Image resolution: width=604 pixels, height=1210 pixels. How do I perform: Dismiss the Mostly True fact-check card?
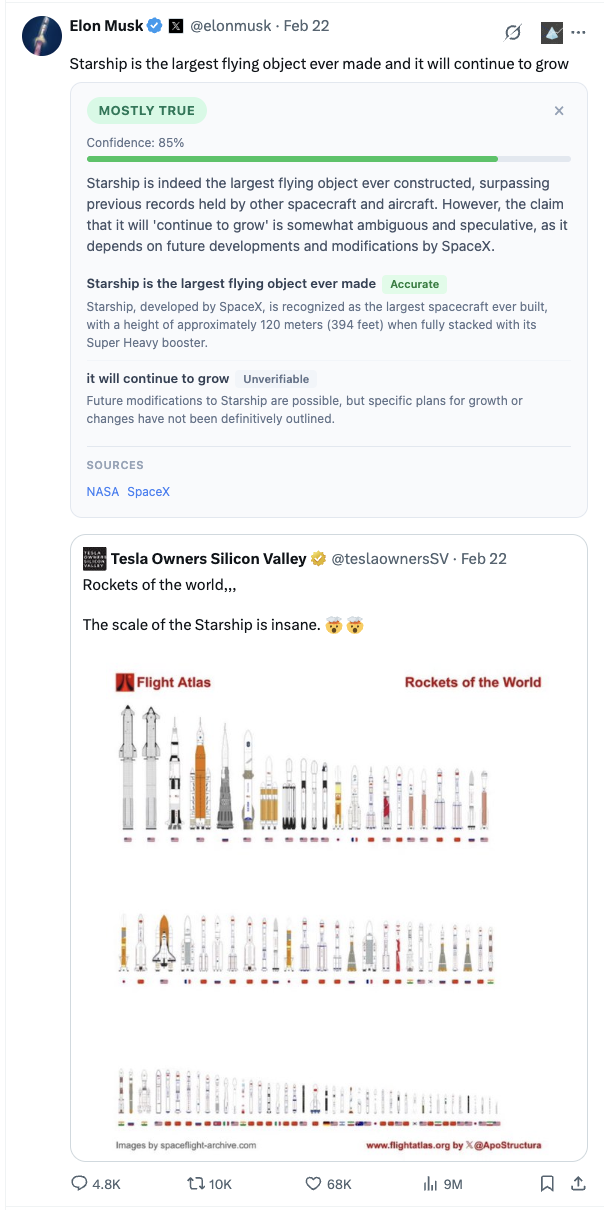559,111
